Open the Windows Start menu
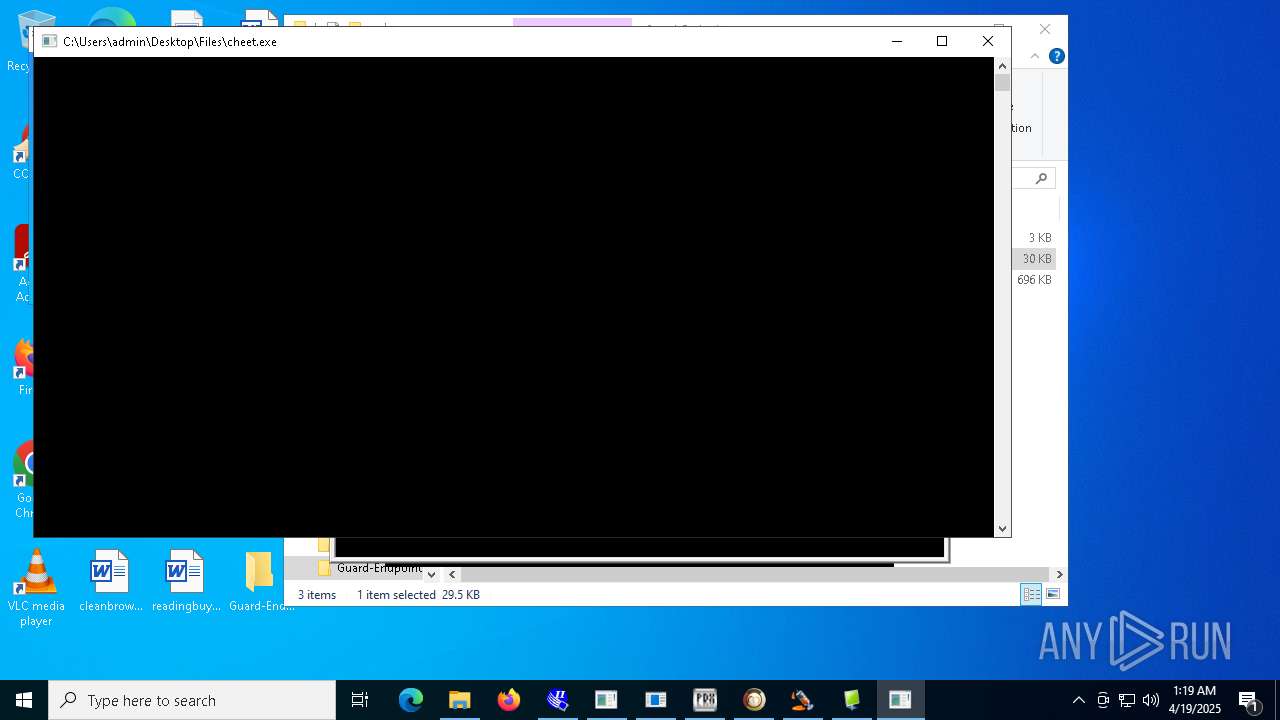The width and height of the screenshot is (1280, 720). [24, 700]
